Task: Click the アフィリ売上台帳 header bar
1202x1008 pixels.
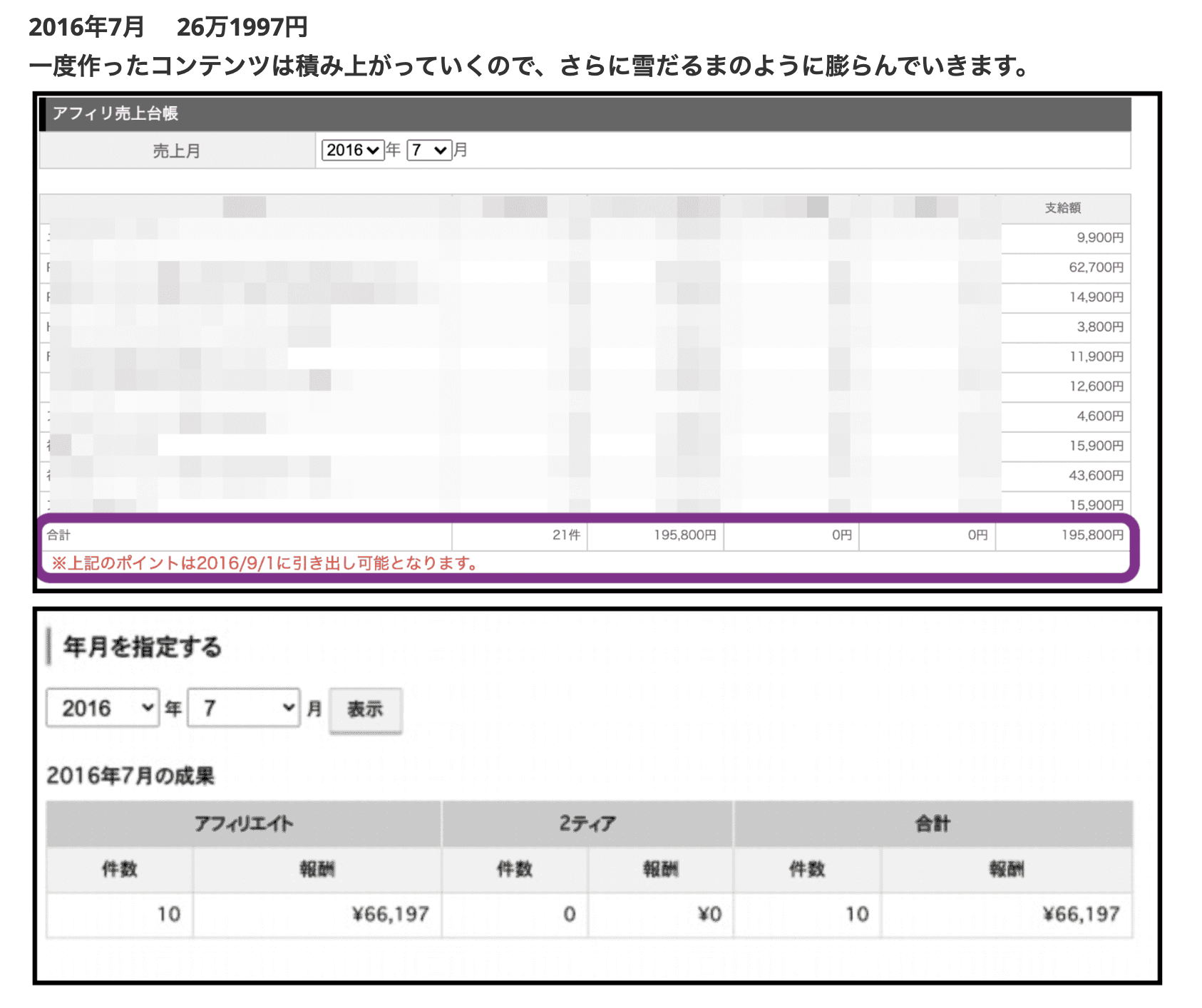Action: [x=585, y=114]
